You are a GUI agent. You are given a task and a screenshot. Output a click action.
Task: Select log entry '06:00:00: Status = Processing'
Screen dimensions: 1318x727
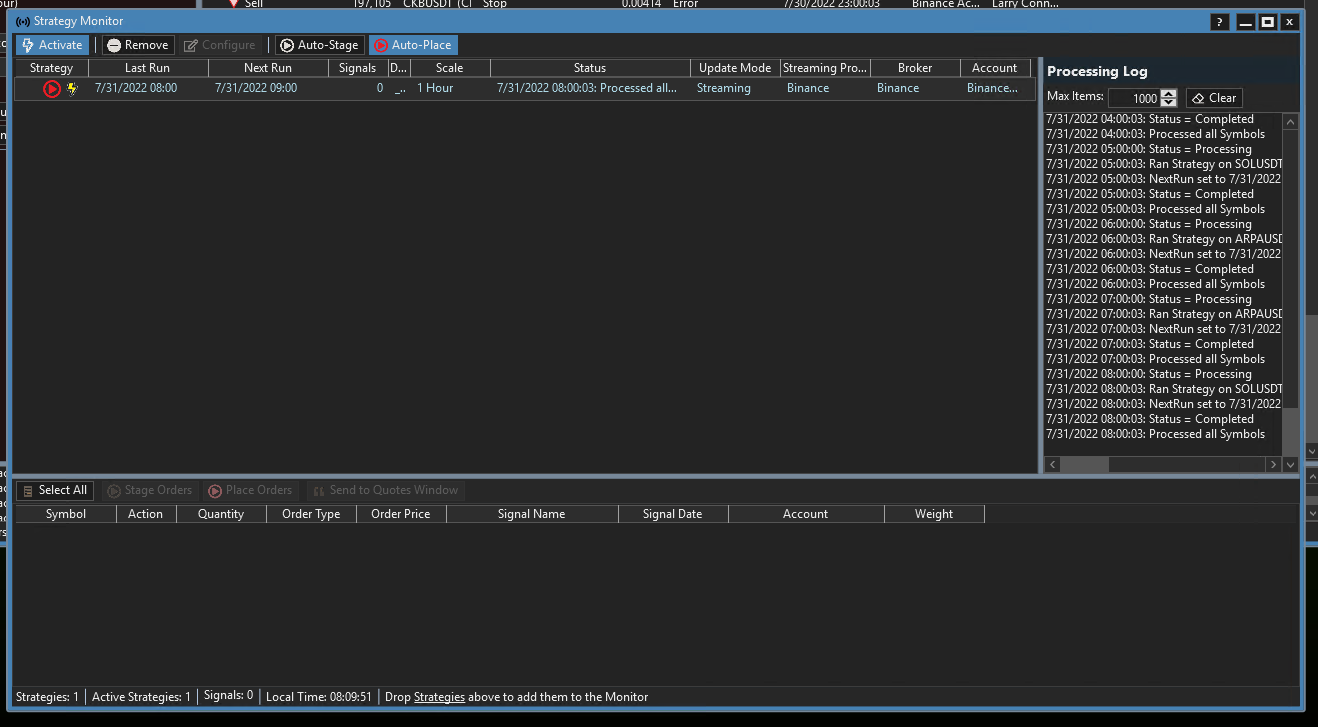point(1149,224)
